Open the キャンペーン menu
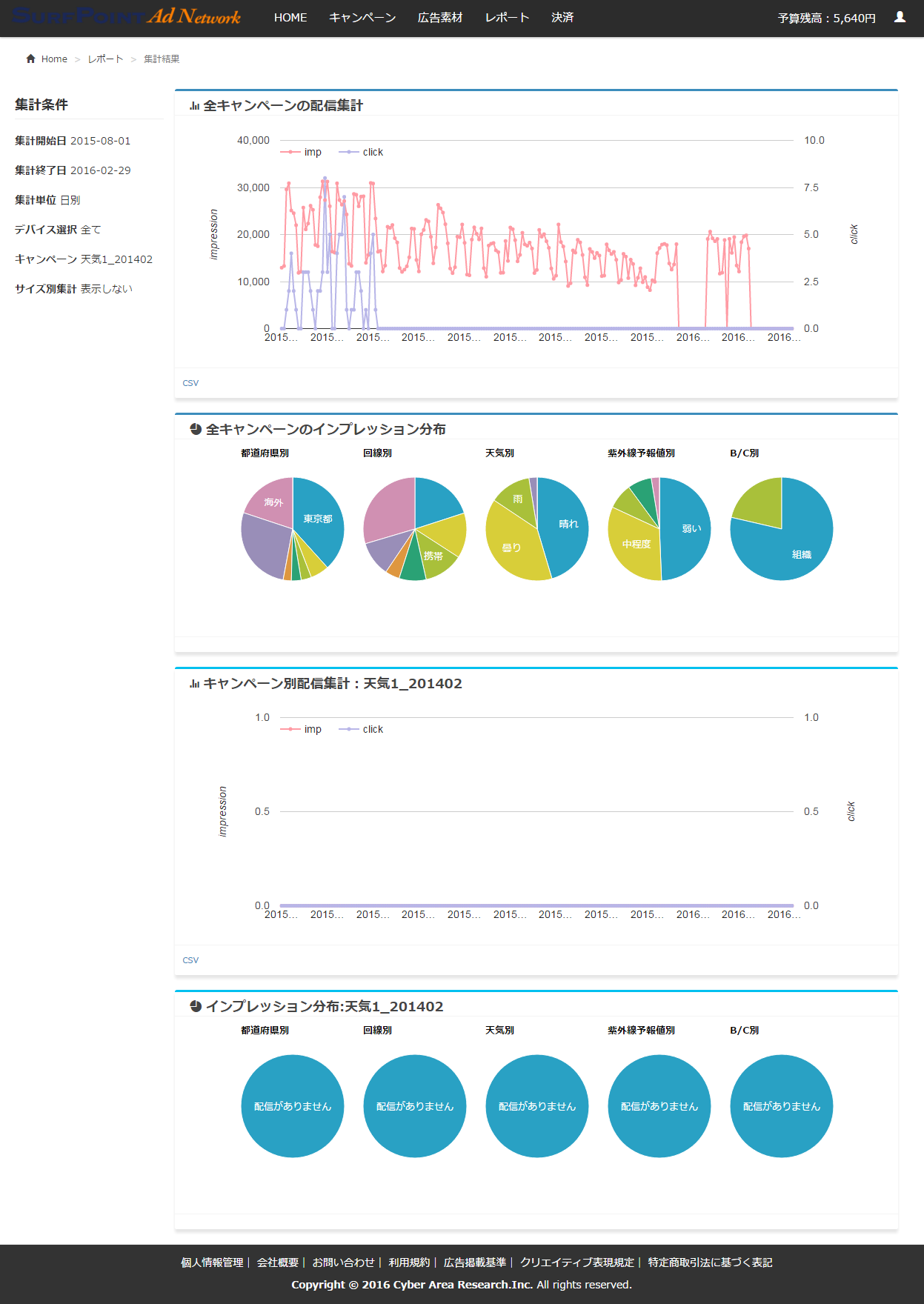Viewport: 924px width, 1304px height. coord(362,18)
